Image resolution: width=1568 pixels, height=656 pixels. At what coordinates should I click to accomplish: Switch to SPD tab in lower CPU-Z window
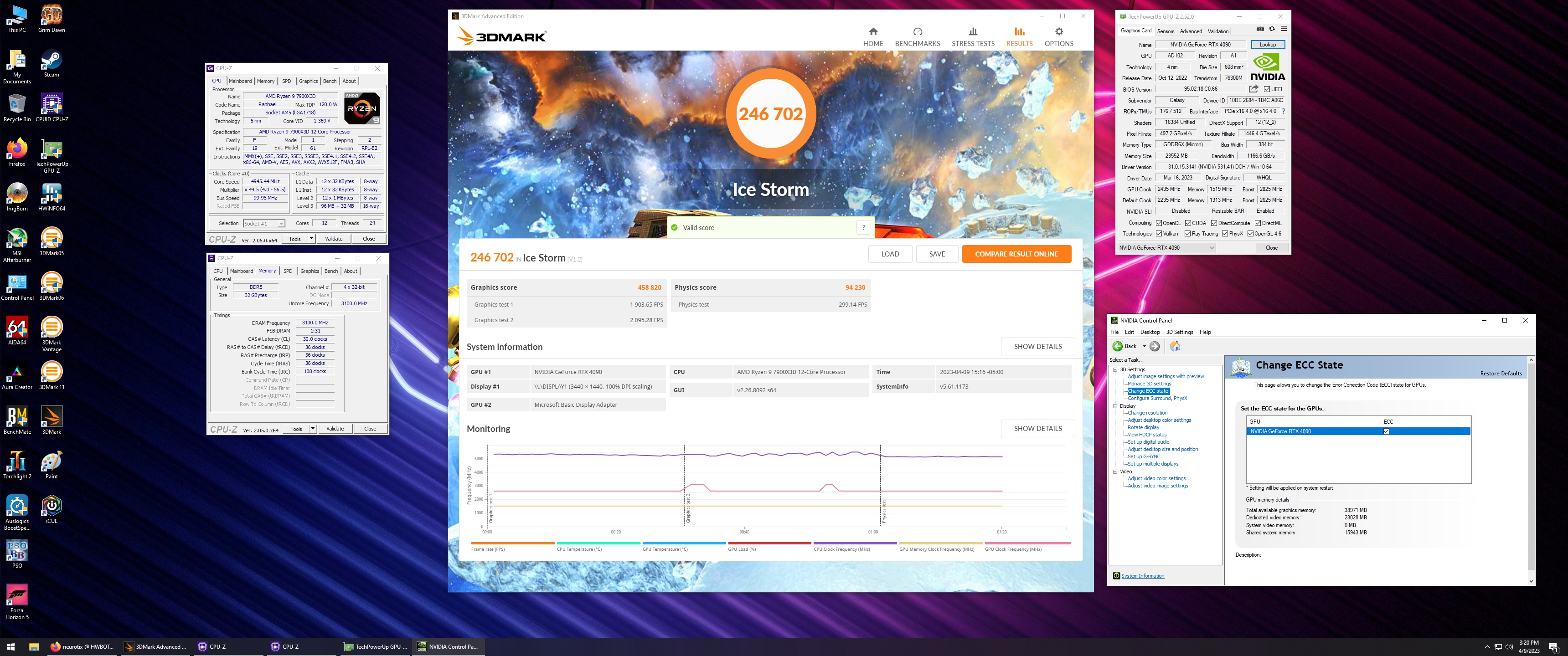tap(288, 271)
